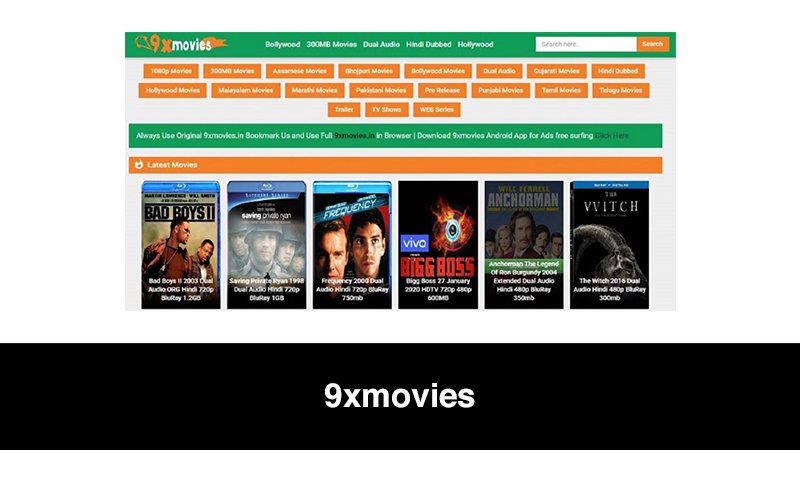
Task: Choose the Gujarati Movies category button
Action: point(557,71)
